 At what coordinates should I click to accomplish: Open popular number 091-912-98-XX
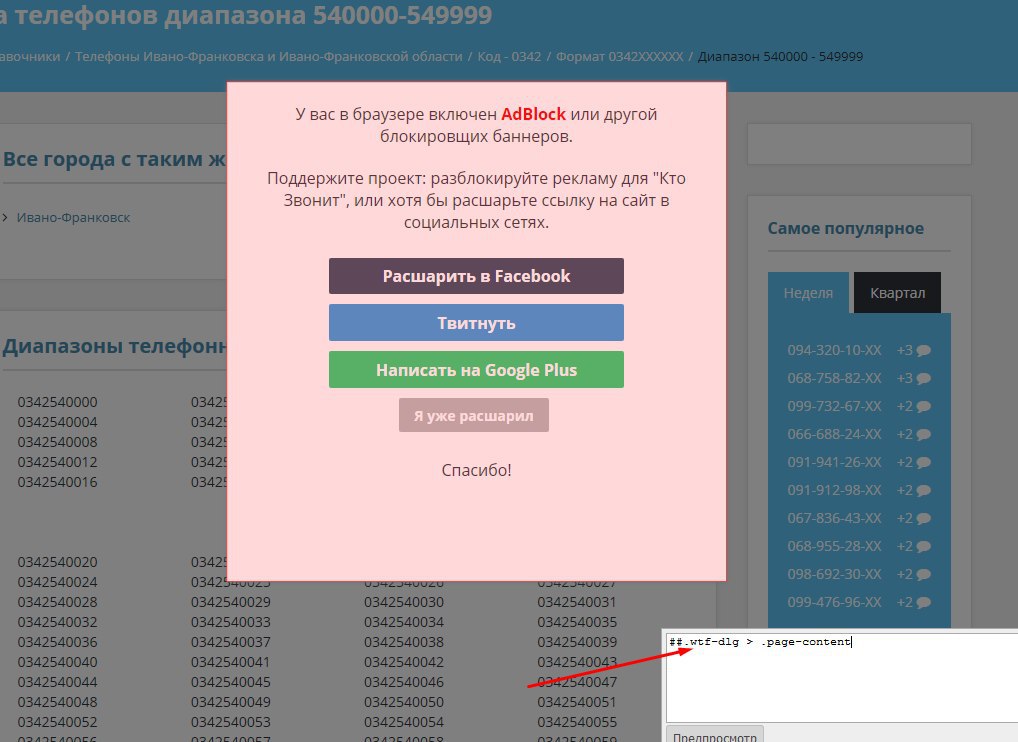(x=834, y=490)
